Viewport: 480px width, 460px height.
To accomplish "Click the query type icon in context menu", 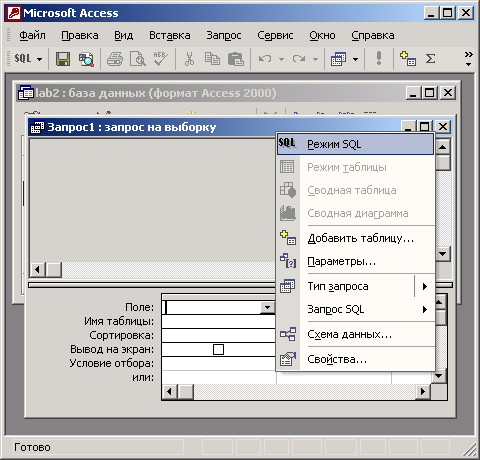I will [x=288, y=286].
